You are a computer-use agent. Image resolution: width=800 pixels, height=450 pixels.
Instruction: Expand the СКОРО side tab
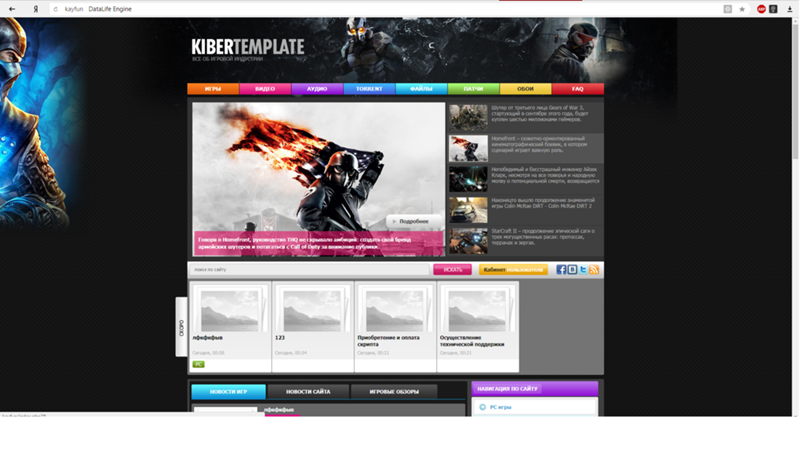[x=181, y=327]
